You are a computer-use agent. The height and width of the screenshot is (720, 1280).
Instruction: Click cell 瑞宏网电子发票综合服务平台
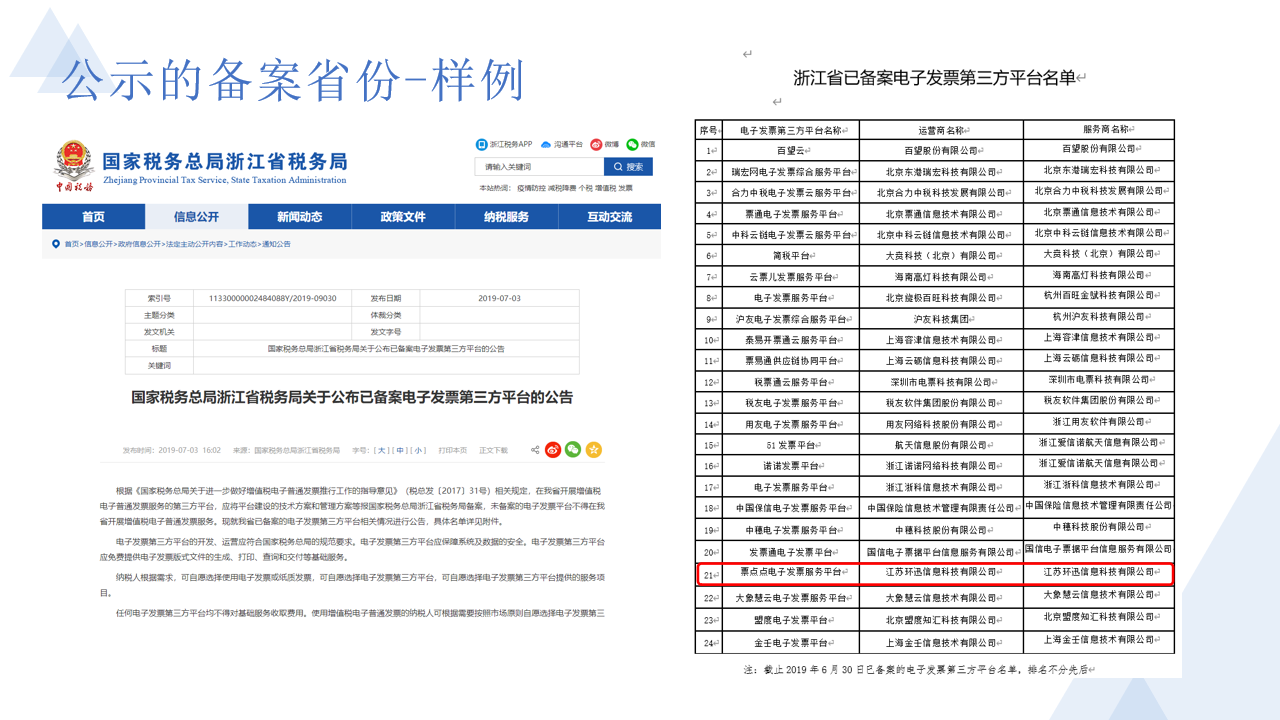(x=790, y=172)
